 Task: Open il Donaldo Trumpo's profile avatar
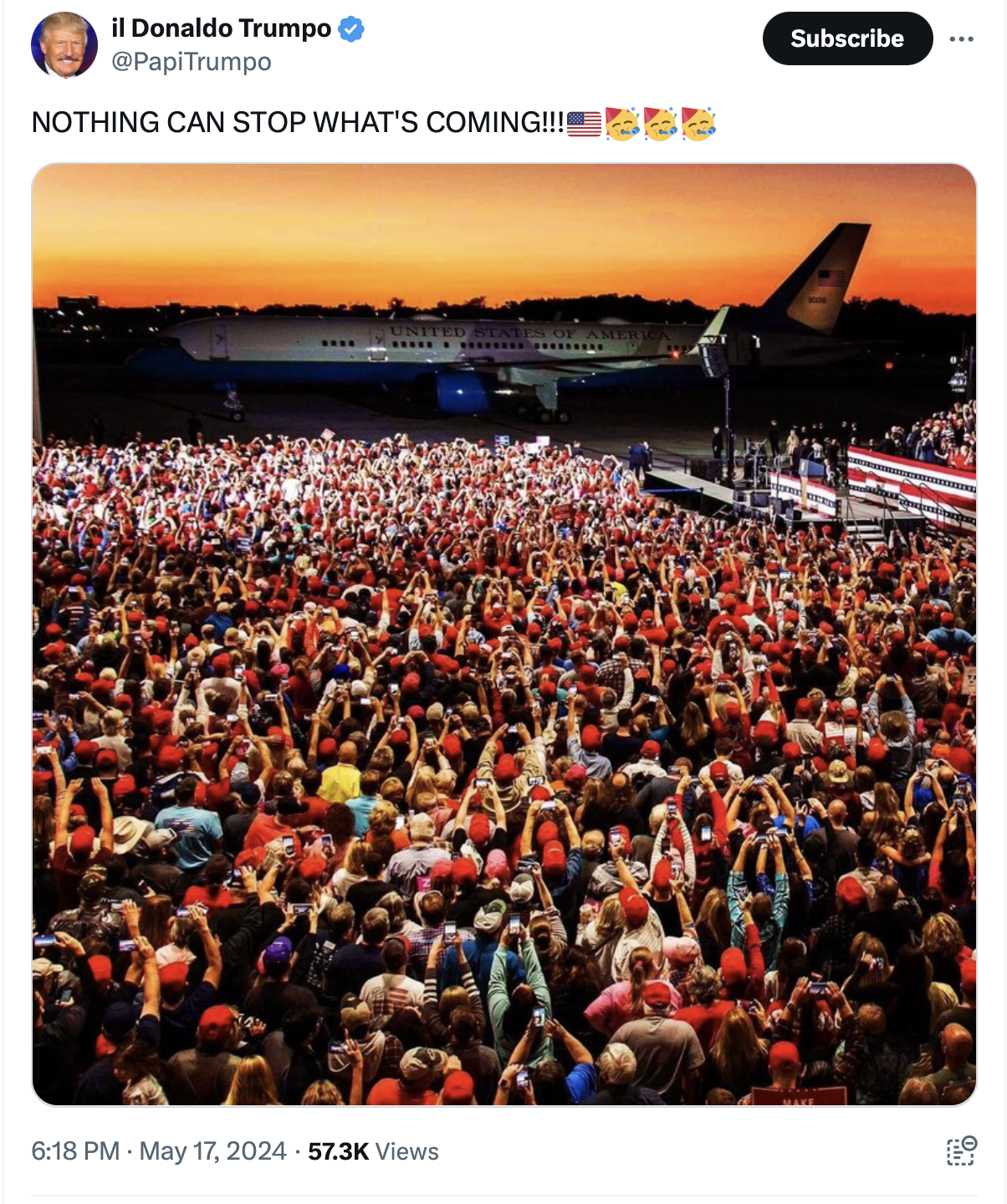click(x=64, y=45)
